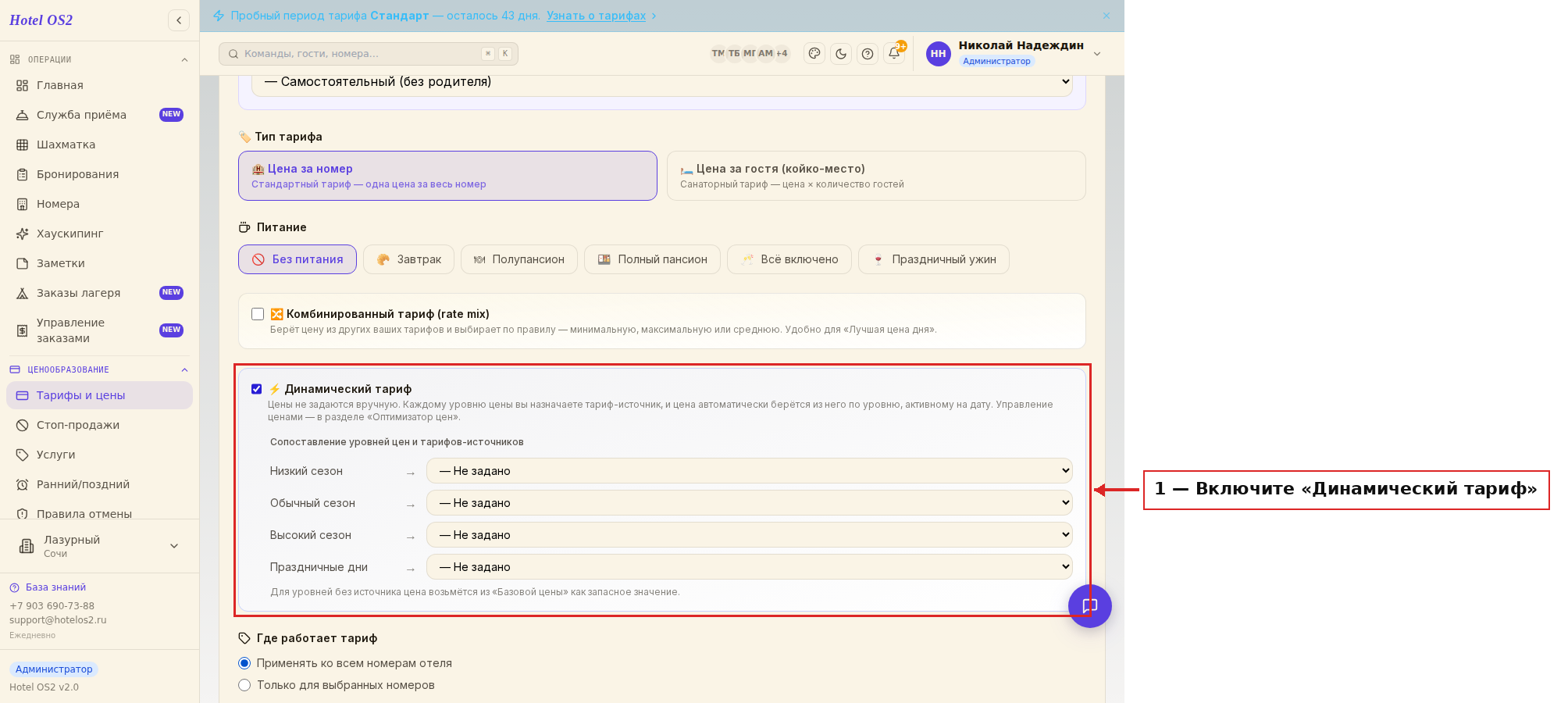Click the +7 903 690-73-88 phone number
1568x703 pixels.
point(52,606)
